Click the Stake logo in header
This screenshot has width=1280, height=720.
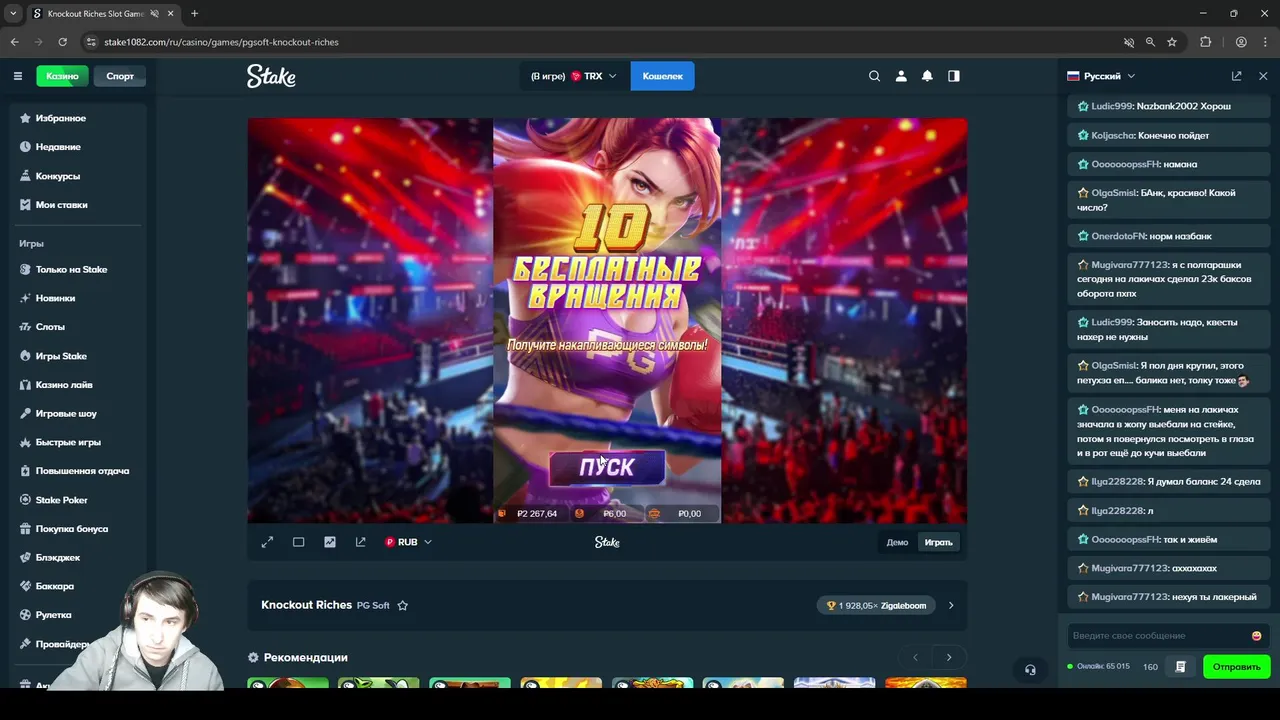coord(271,76)
